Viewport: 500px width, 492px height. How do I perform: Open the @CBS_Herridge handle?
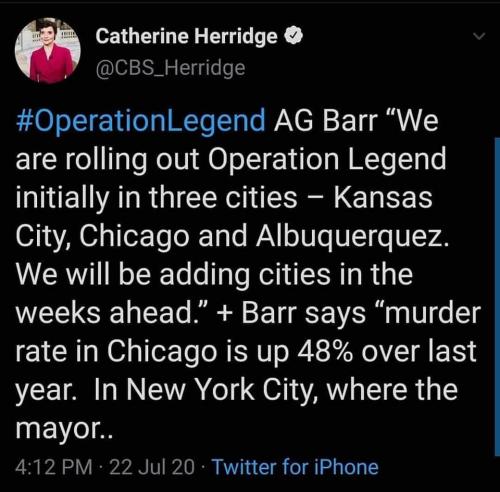click(170, 68)
